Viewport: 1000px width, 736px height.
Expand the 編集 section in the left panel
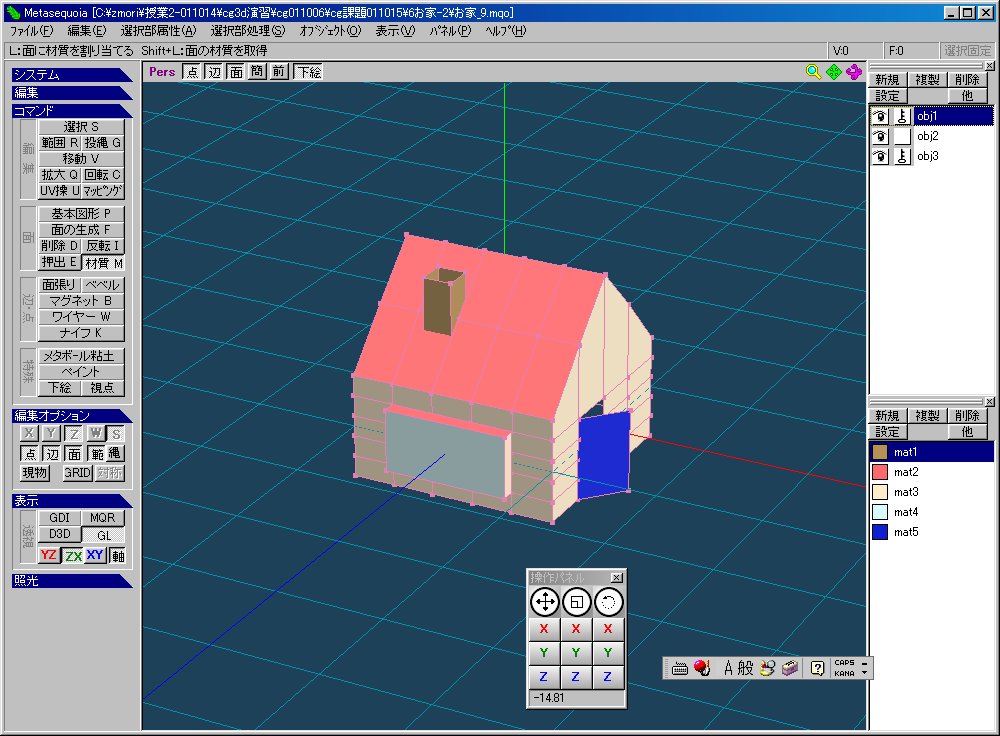pyautogui.click(x=72, y=92)
